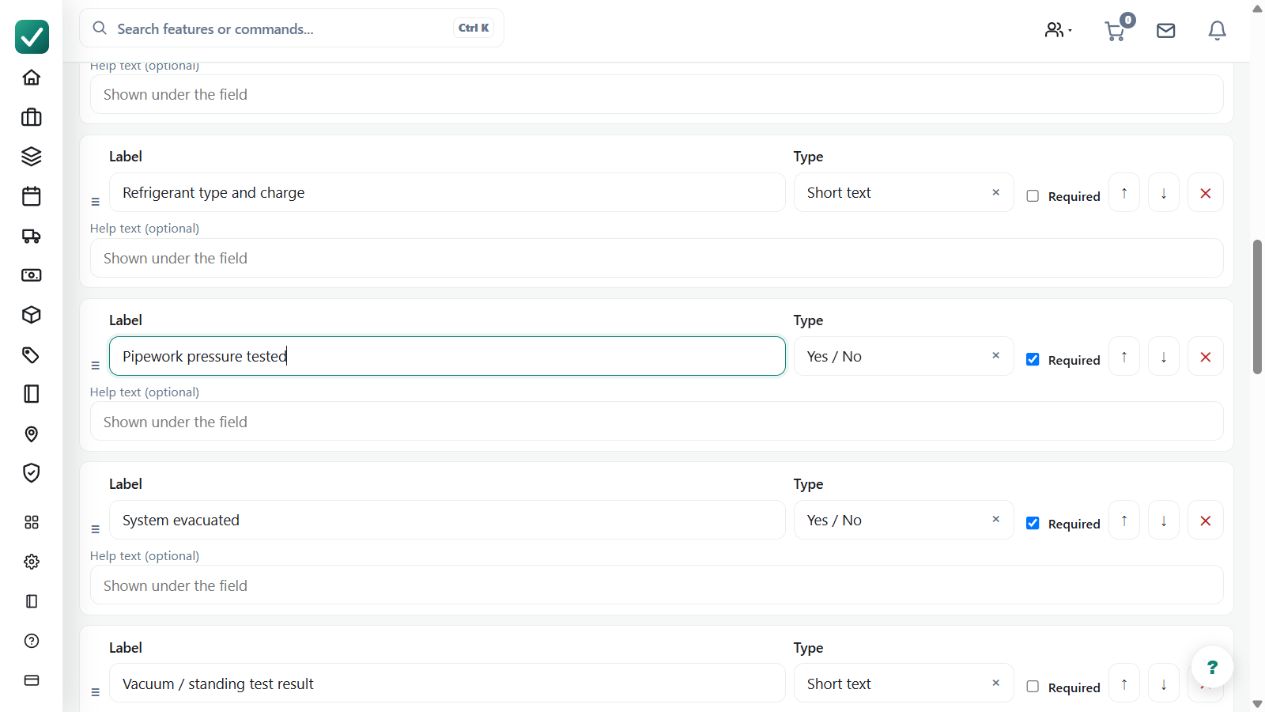Click the Vacuum / standing test result label input
1265x712 pixels.
[x=447, y=684]
